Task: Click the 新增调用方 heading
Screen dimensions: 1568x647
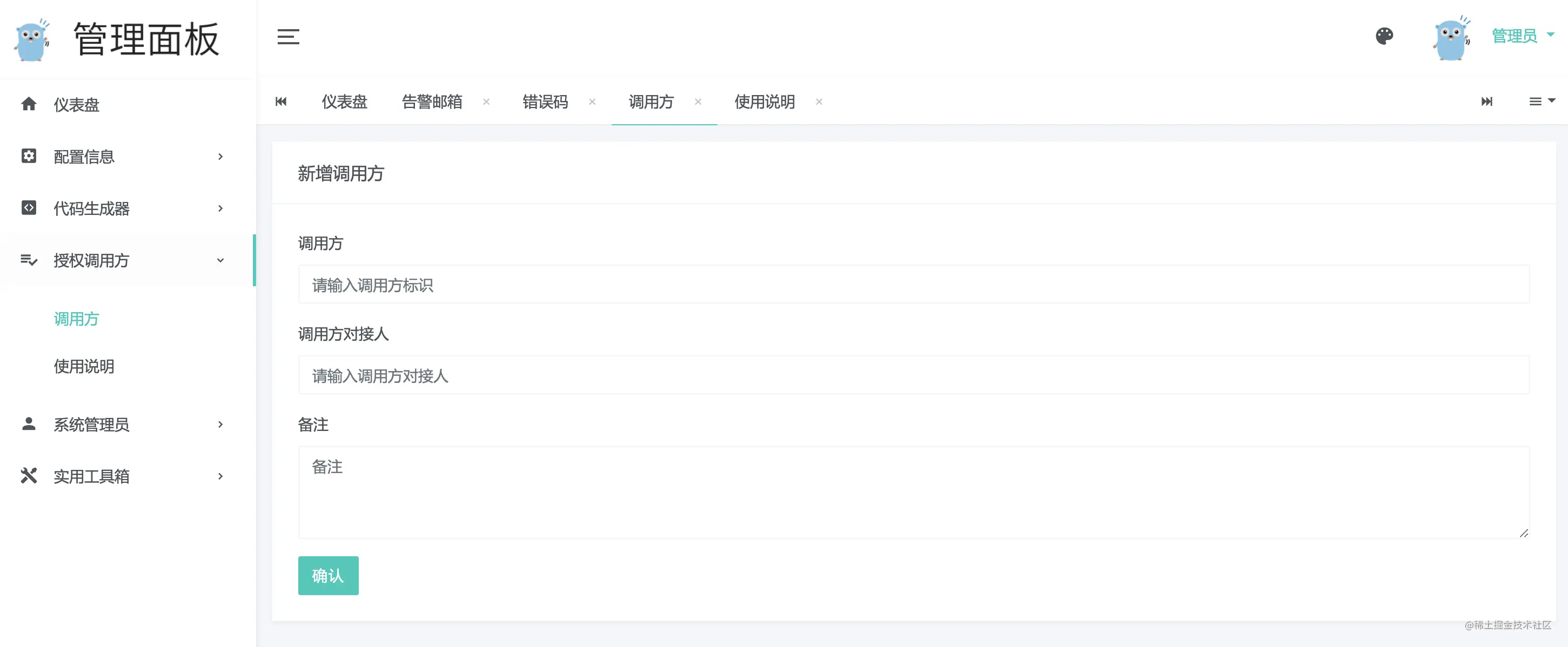Action: pyautogui.click(x=341, y=173)
